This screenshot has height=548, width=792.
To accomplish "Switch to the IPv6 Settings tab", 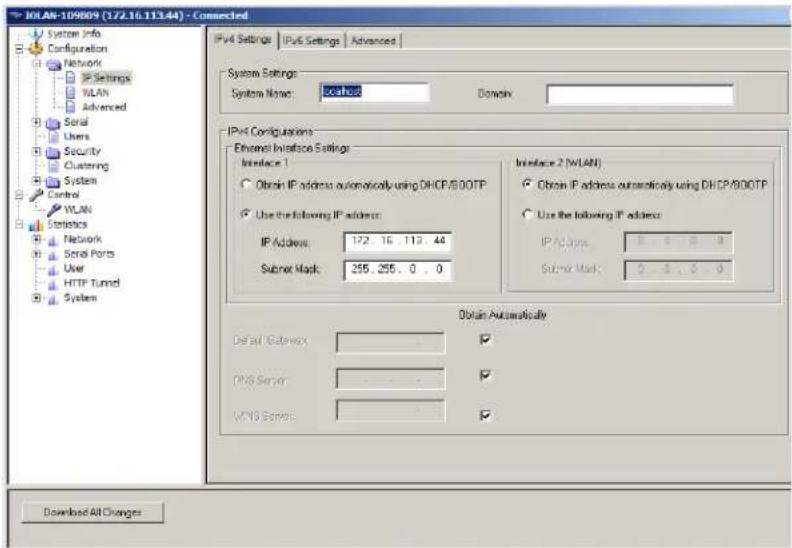I will [311, 40].
